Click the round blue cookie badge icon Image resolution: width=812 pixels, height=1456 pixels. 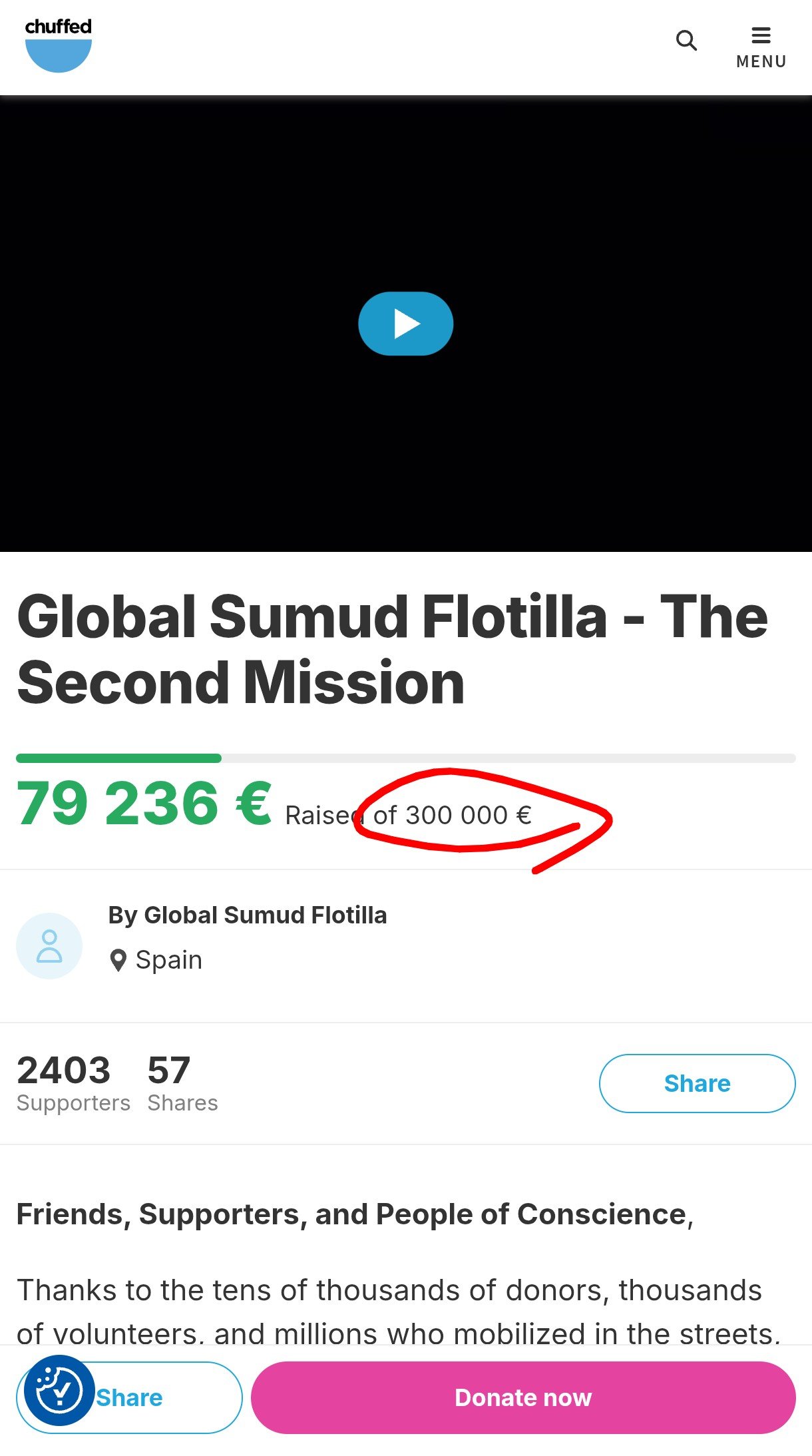(x=59, y=1391)
